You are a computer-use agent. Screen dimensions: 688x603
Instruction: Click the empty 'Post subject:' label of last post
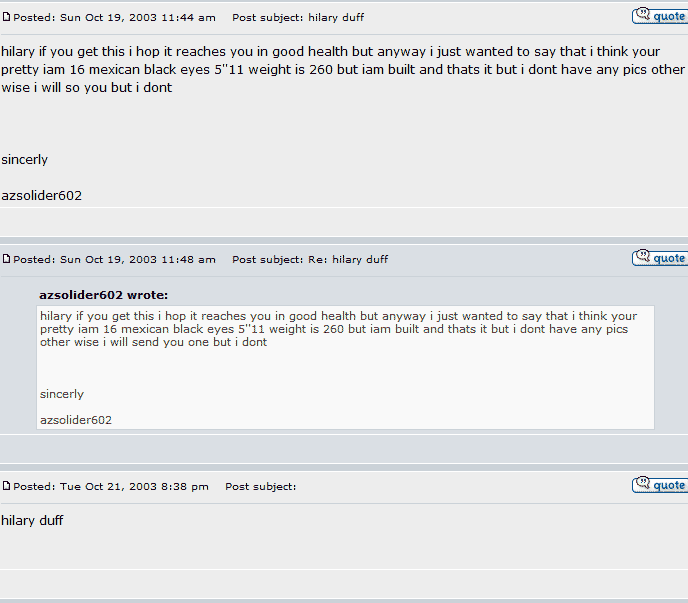tap(261, 486)
